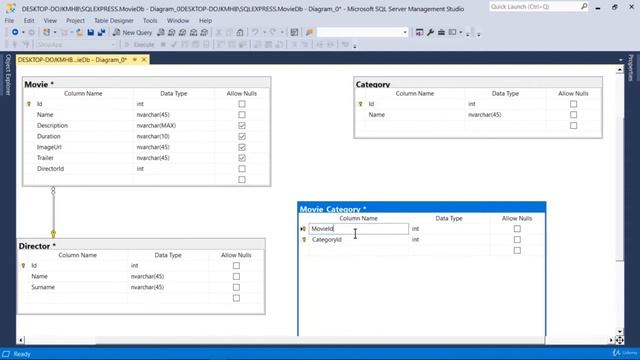Click the Quick Launch search field
Image resolution: width=640 pixels, height=360 pixels.
pyautogui.click(x=534, y=7)
